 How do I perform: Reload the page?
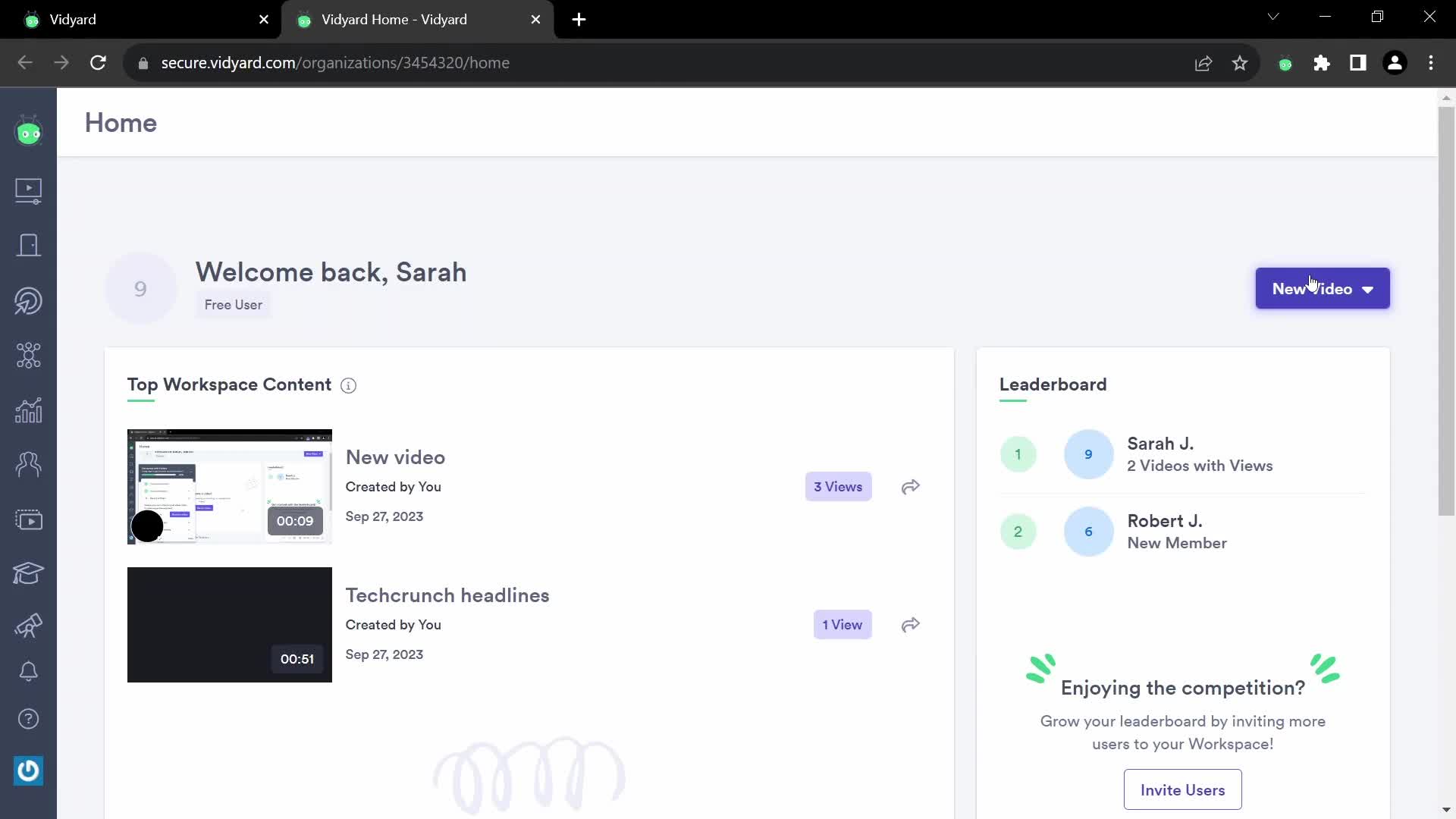point(98,63)
